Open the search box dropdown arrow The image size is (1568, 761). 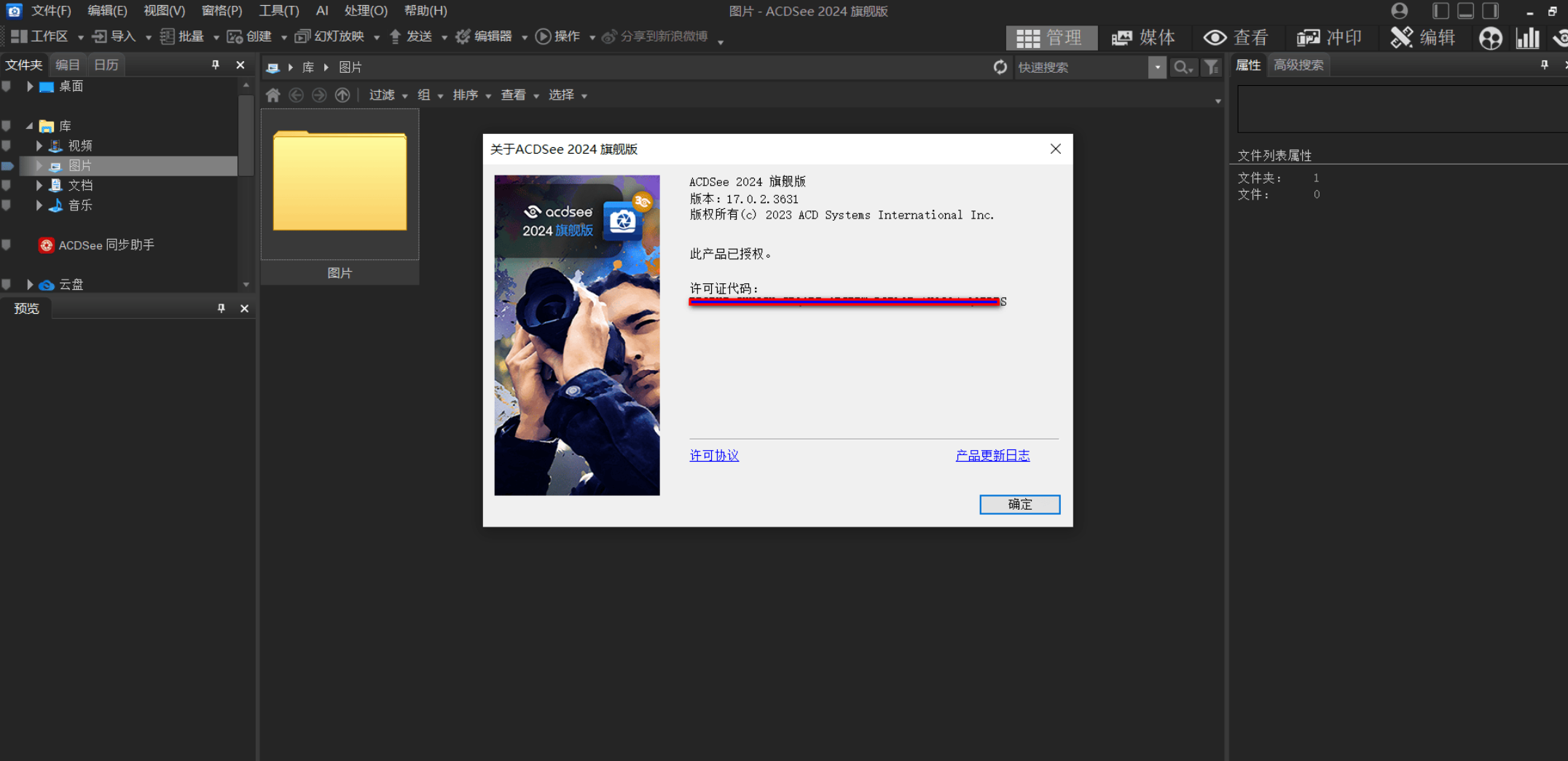1157,67
